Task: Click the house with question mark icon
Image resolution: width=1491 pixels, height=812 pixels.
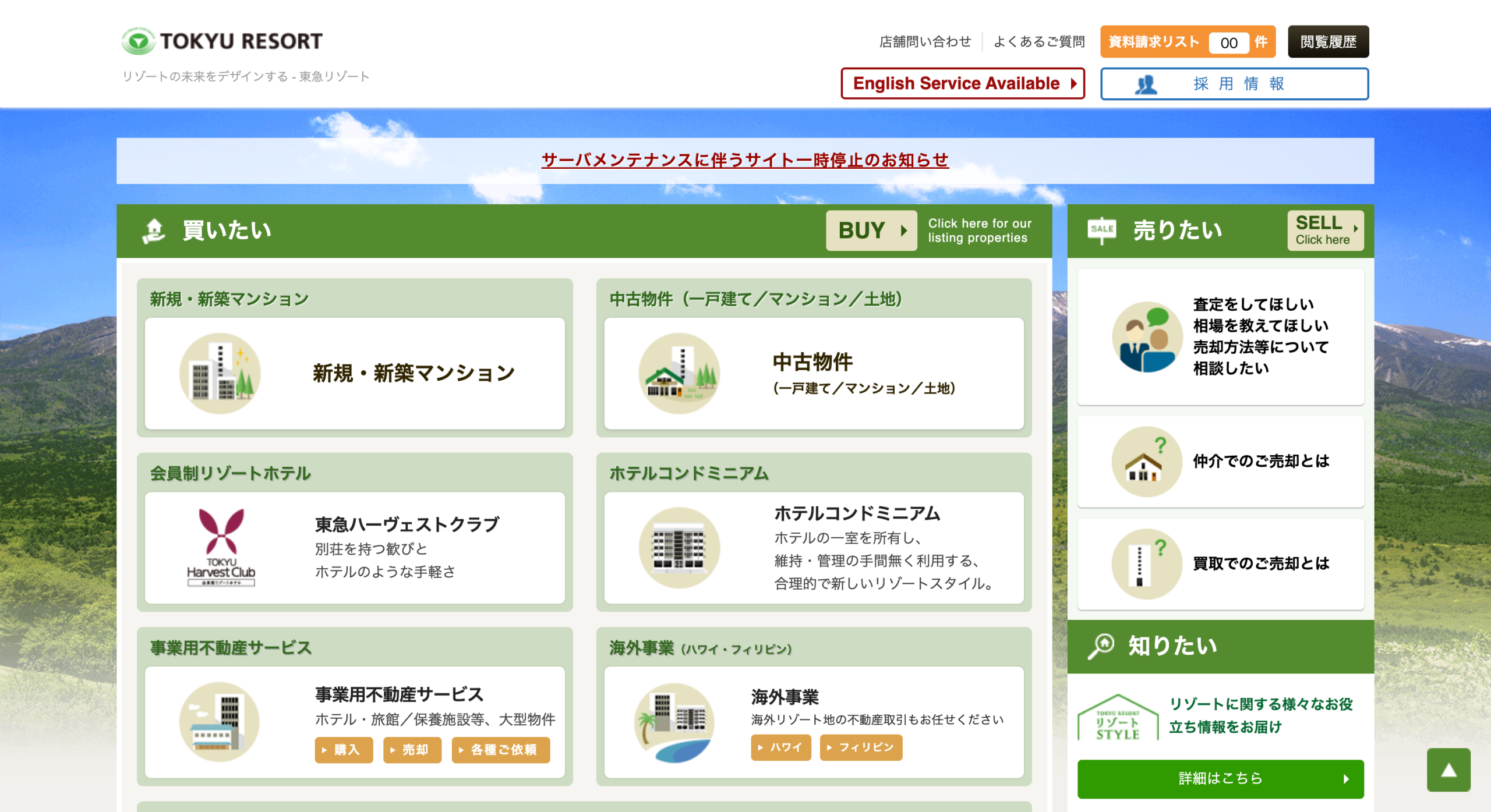Action: pos(1146,462)
